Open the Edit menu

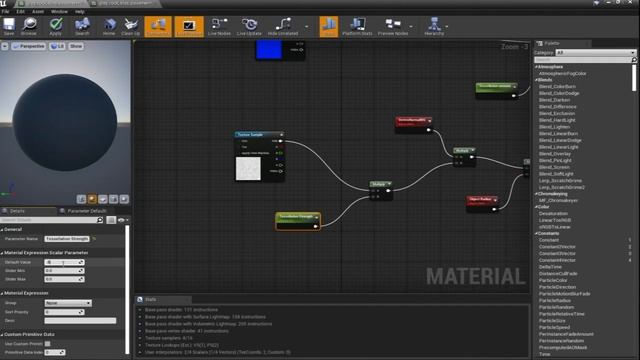pos(20,11)
